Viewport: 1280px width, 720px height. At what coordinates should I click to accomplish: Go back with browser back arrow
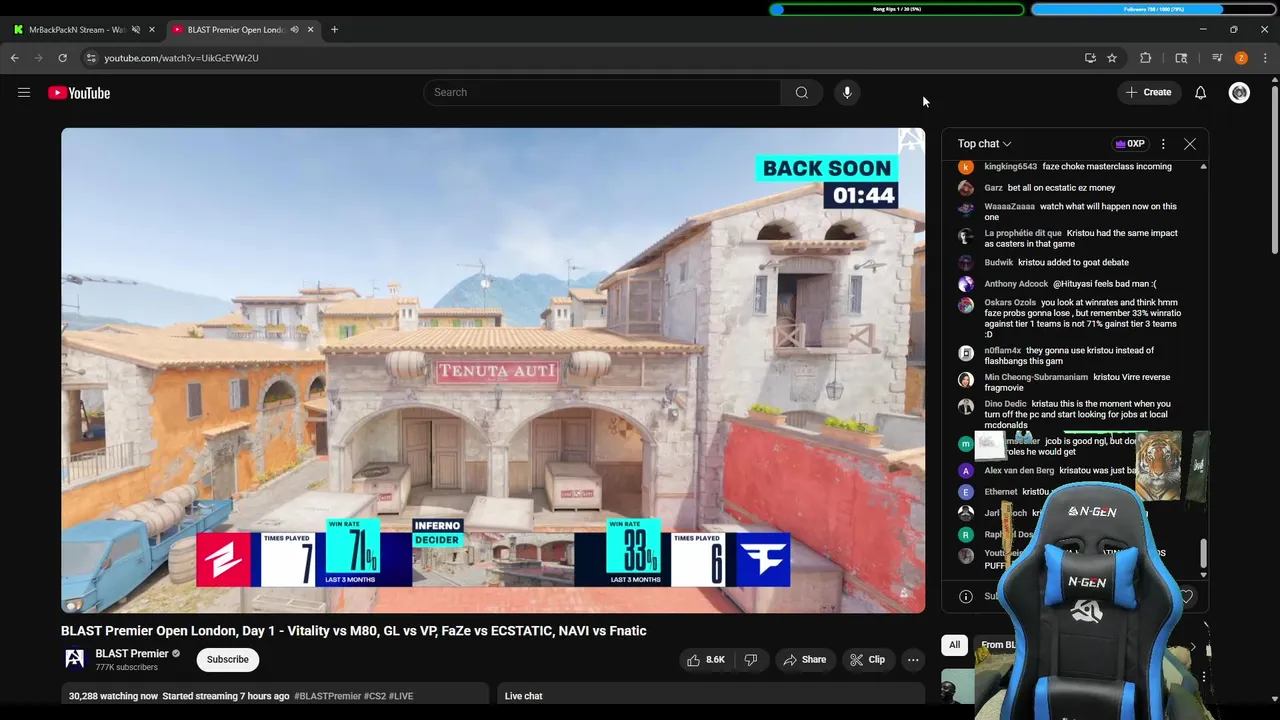pos(15,58)
